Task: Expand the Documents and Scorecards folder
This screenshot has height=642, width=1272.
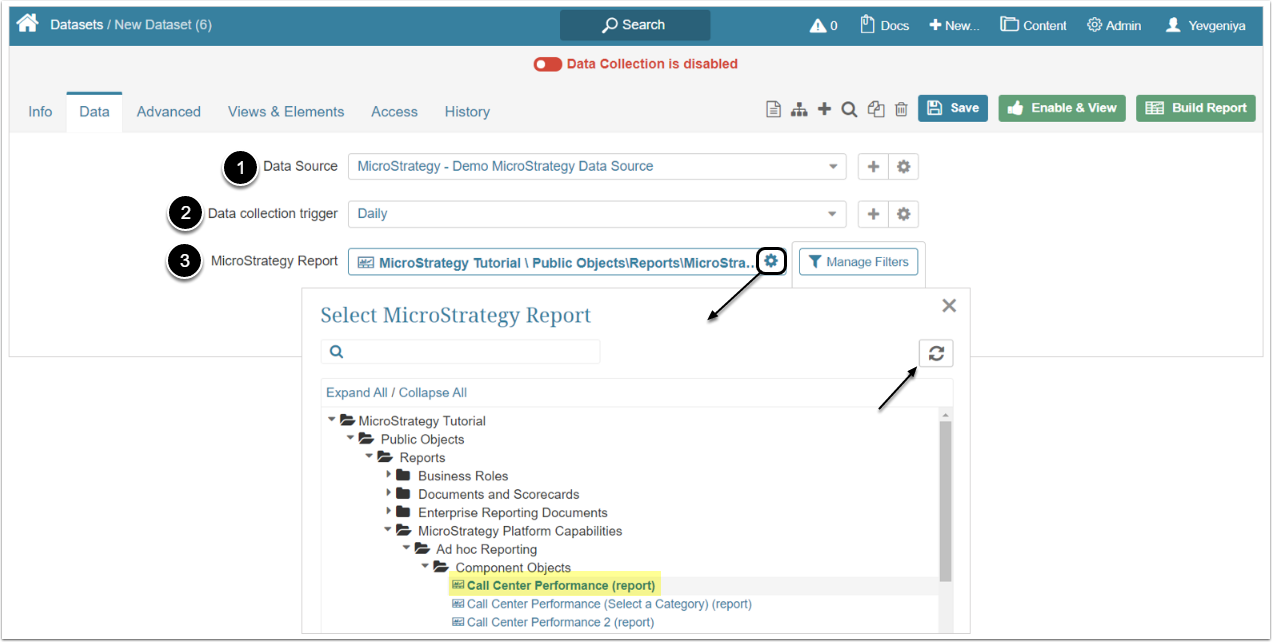Action: click(389, 494)
